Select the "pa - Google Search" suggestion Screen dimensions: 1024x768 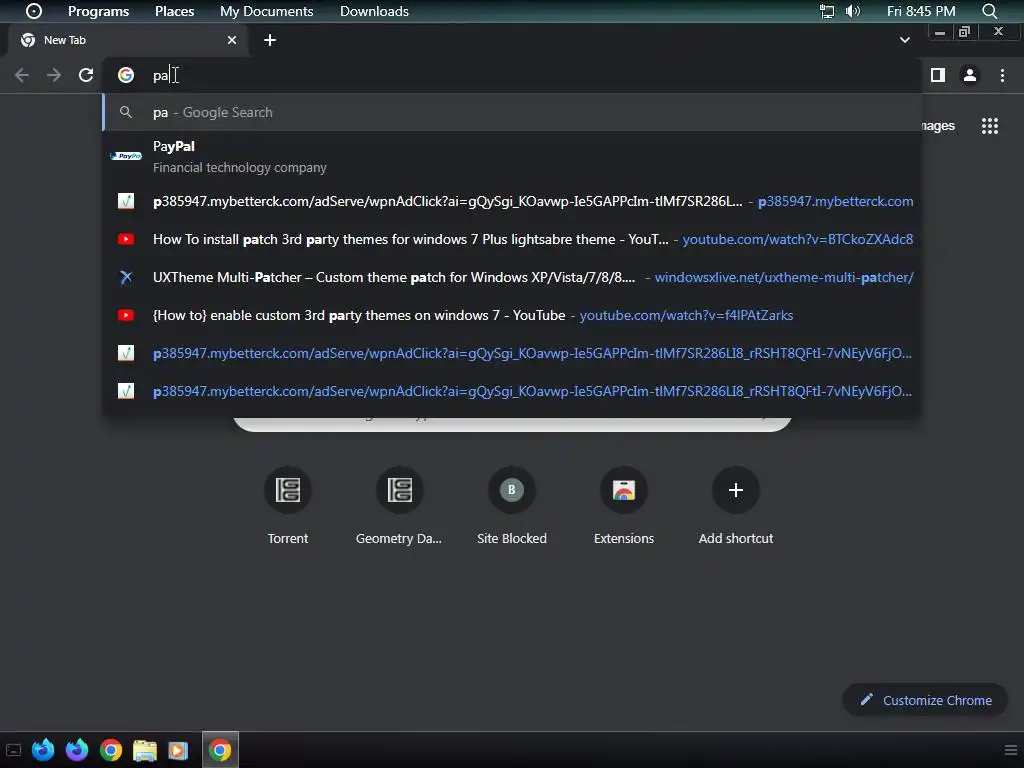[x=512, y=112]
